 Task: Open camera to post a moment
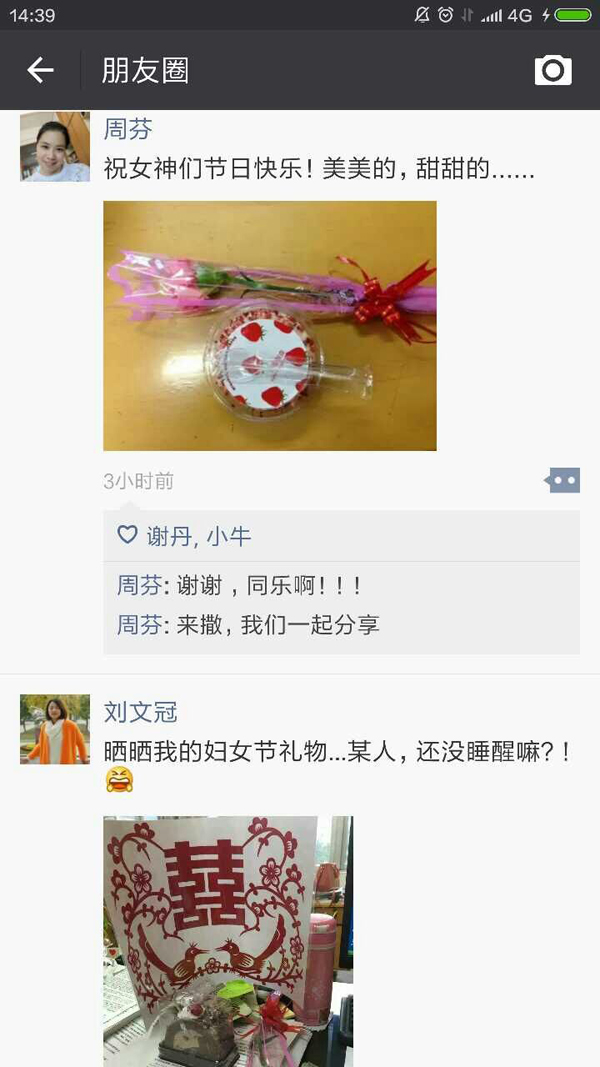(x=553, y=70)
